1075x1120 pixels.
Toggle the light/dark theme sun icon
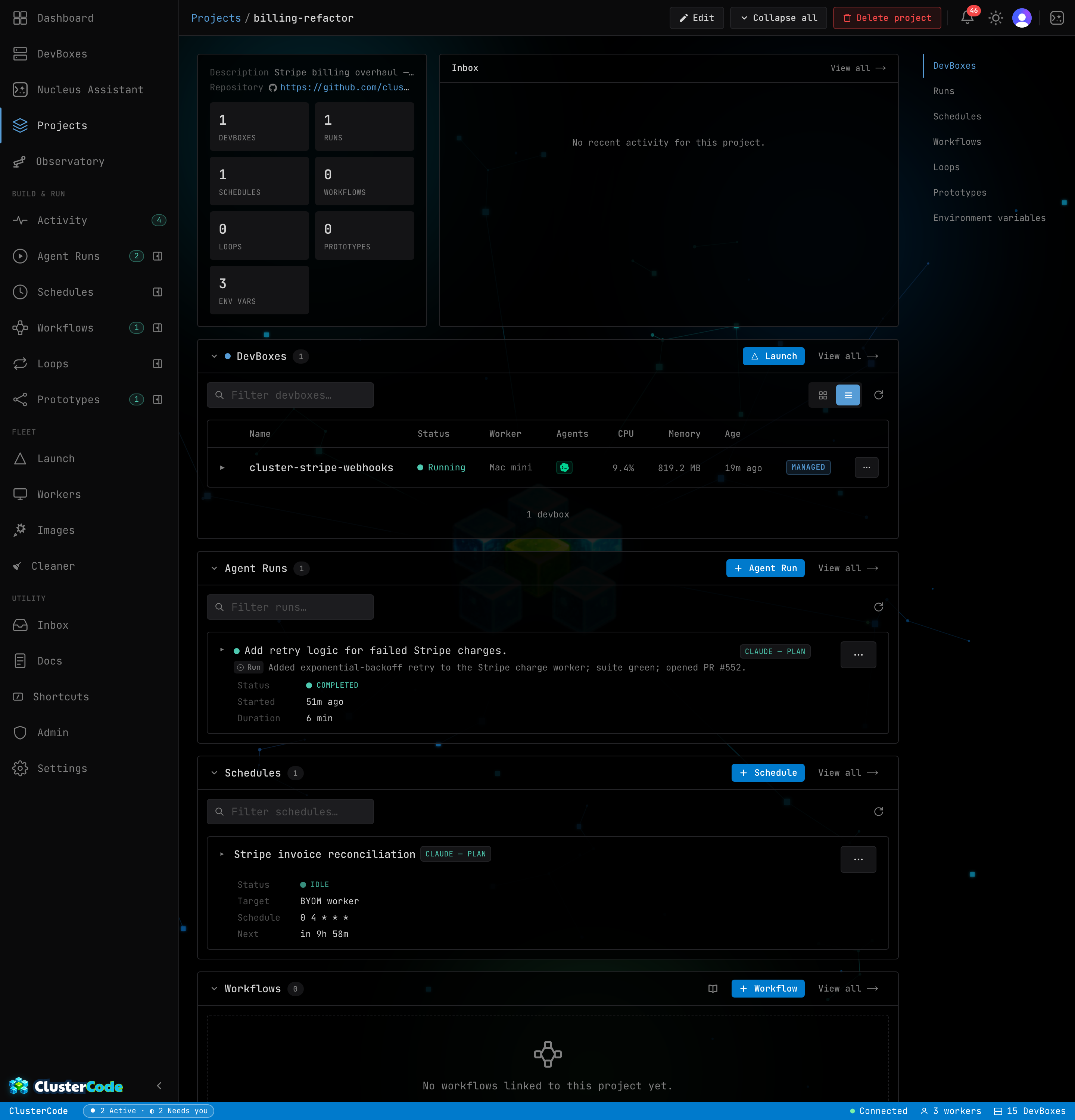tap(995, 18)
